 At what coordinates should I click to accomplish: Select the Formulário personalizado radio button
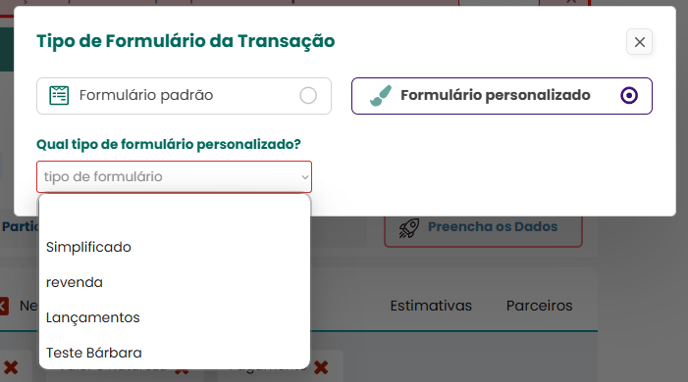coord(629,96)
